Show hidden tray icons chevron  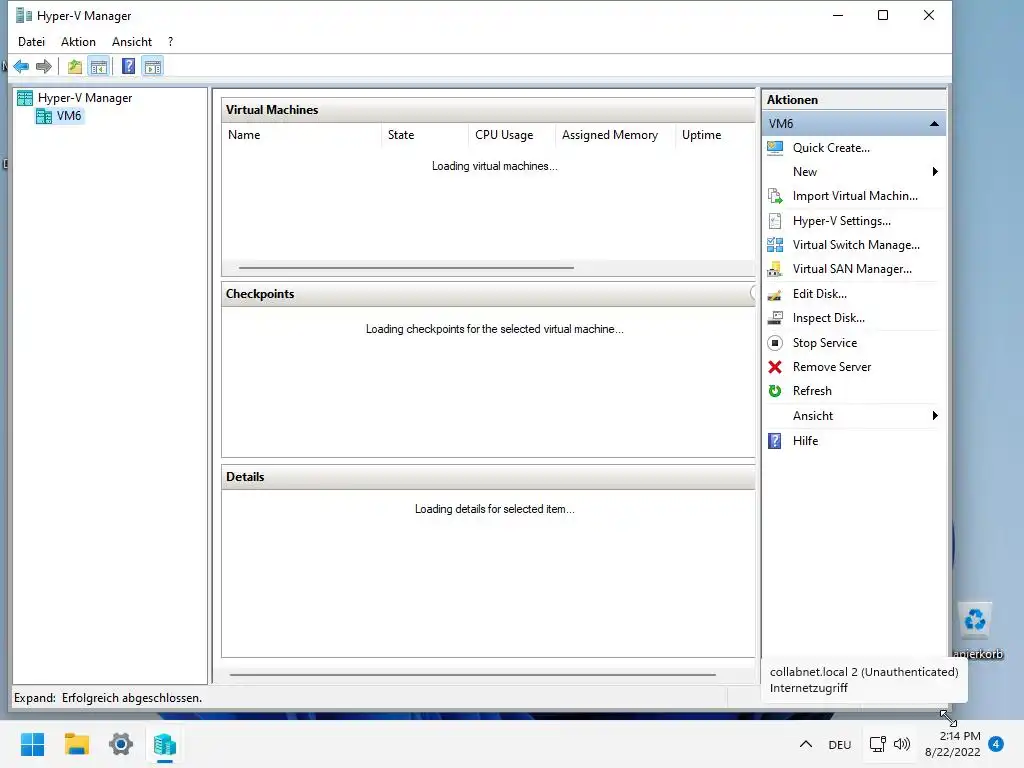tap(806, 744)
